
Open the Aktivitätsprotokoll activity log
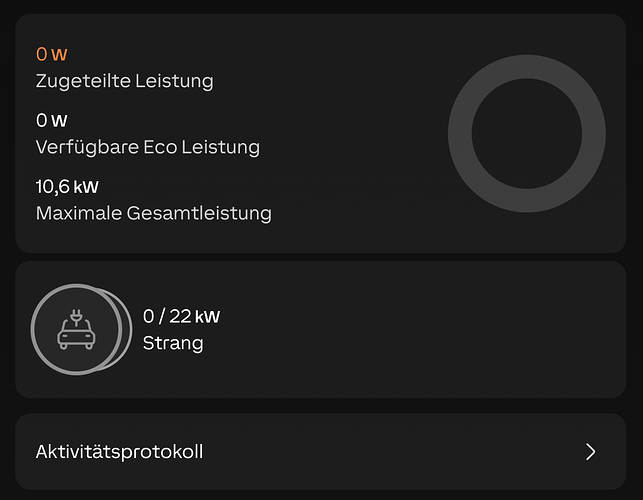click(x=321, y=452)
